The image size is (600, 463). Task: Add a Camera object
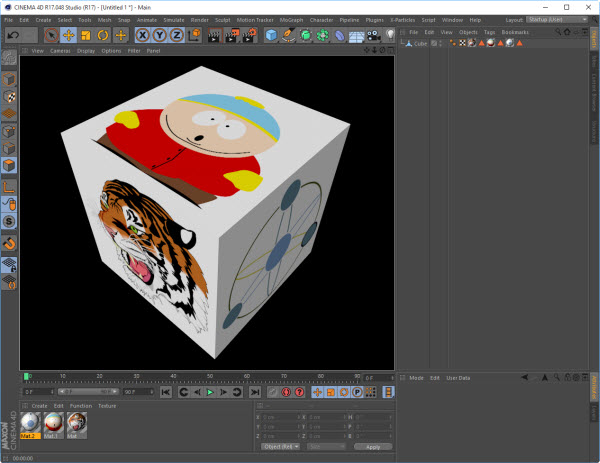(x=373, y=35)
